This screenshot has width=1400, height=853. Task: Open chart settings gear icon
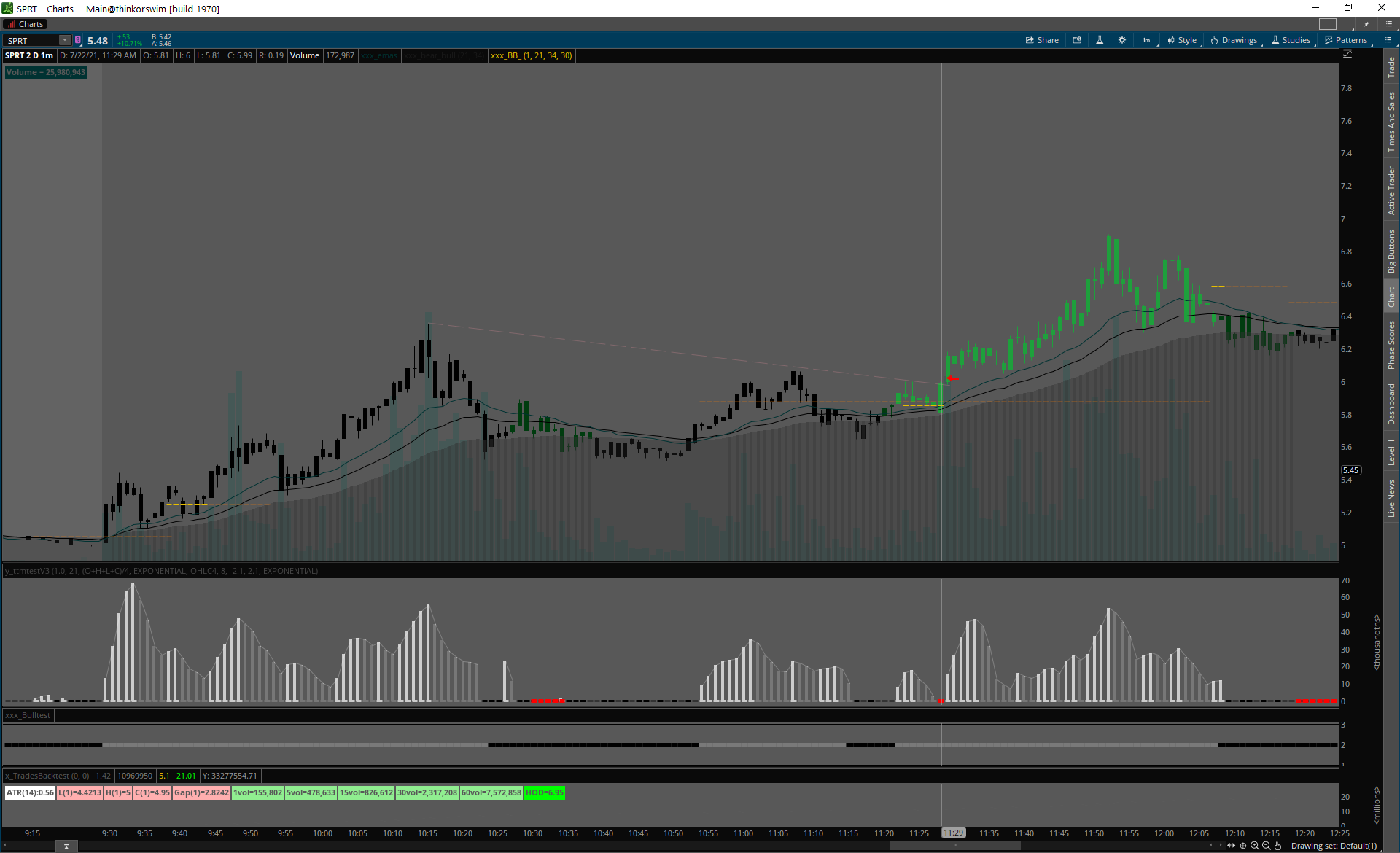click(1122, 40)
